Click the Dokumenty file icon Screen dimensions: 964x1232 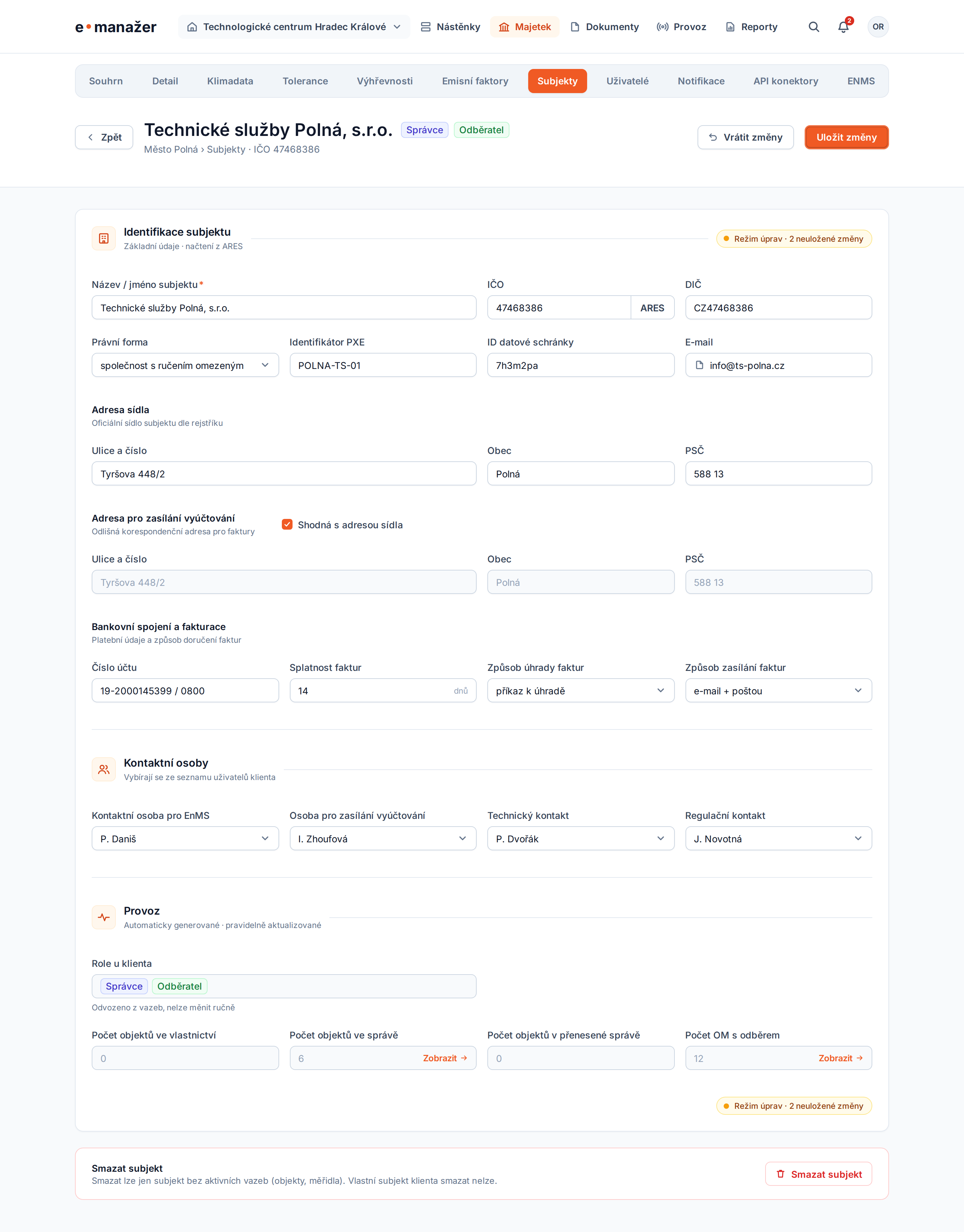(575, 26)
